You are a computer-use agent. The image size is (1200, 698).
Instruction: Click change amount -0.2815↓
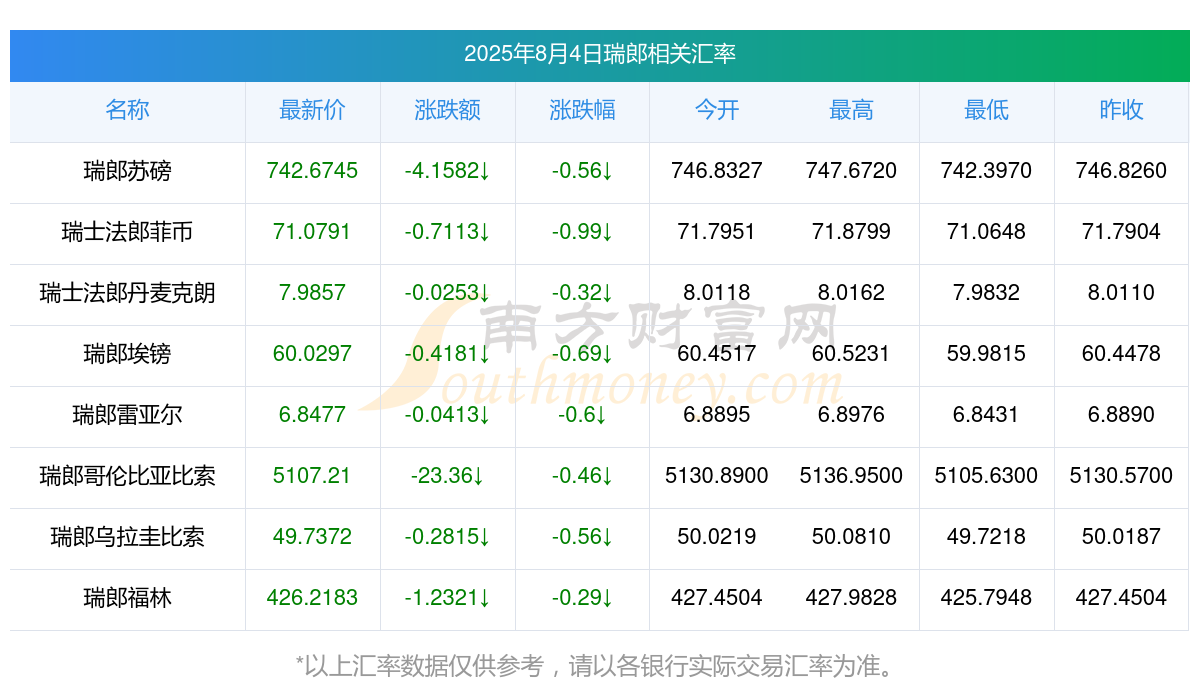[x=447, y=536]
